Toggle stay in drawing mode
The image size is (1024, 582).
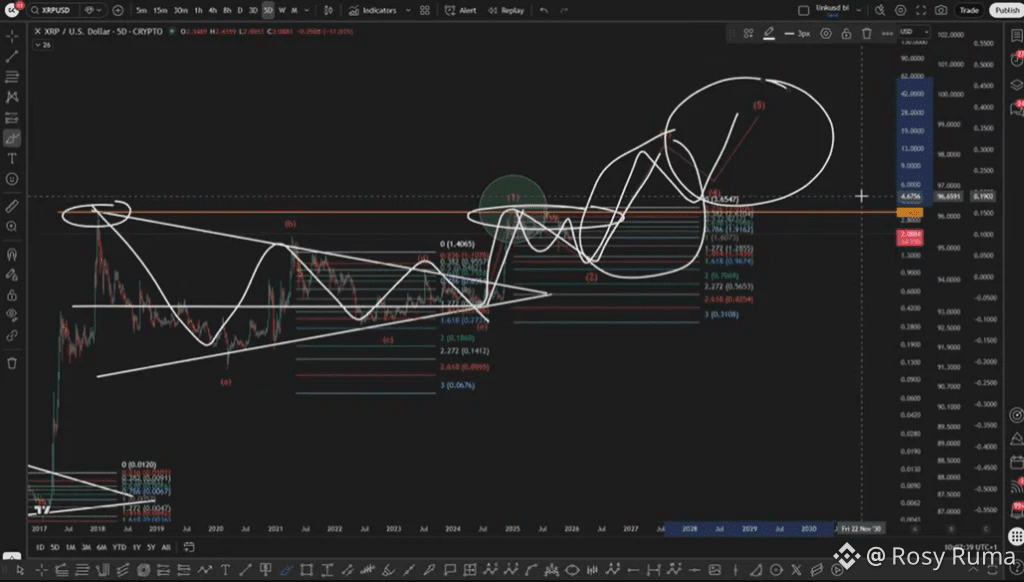(12, 274)
